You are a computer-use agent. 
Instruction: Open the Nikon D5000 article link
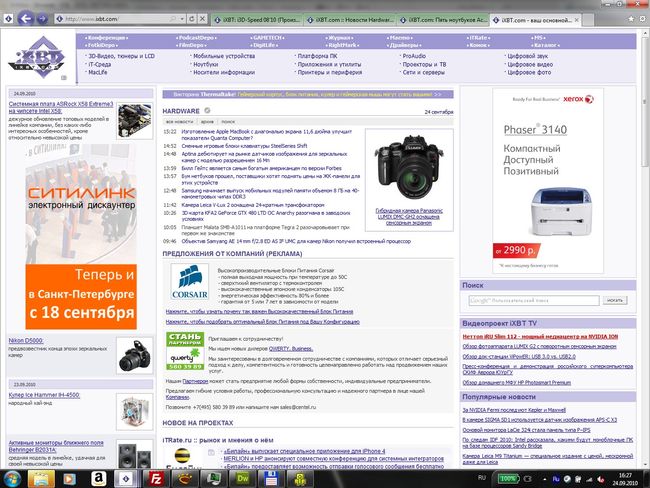pos(26,341)
